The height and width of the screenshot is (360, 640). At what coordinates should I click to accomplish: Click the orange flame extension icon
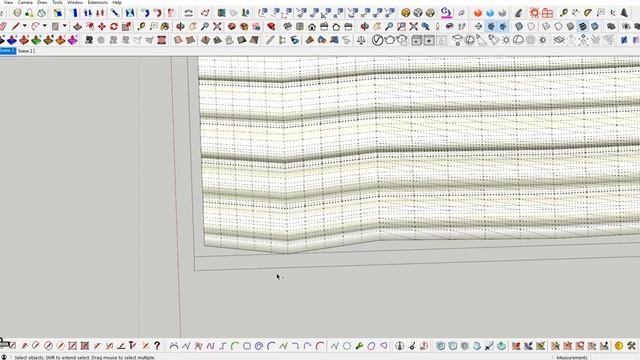tap(478, 13)
